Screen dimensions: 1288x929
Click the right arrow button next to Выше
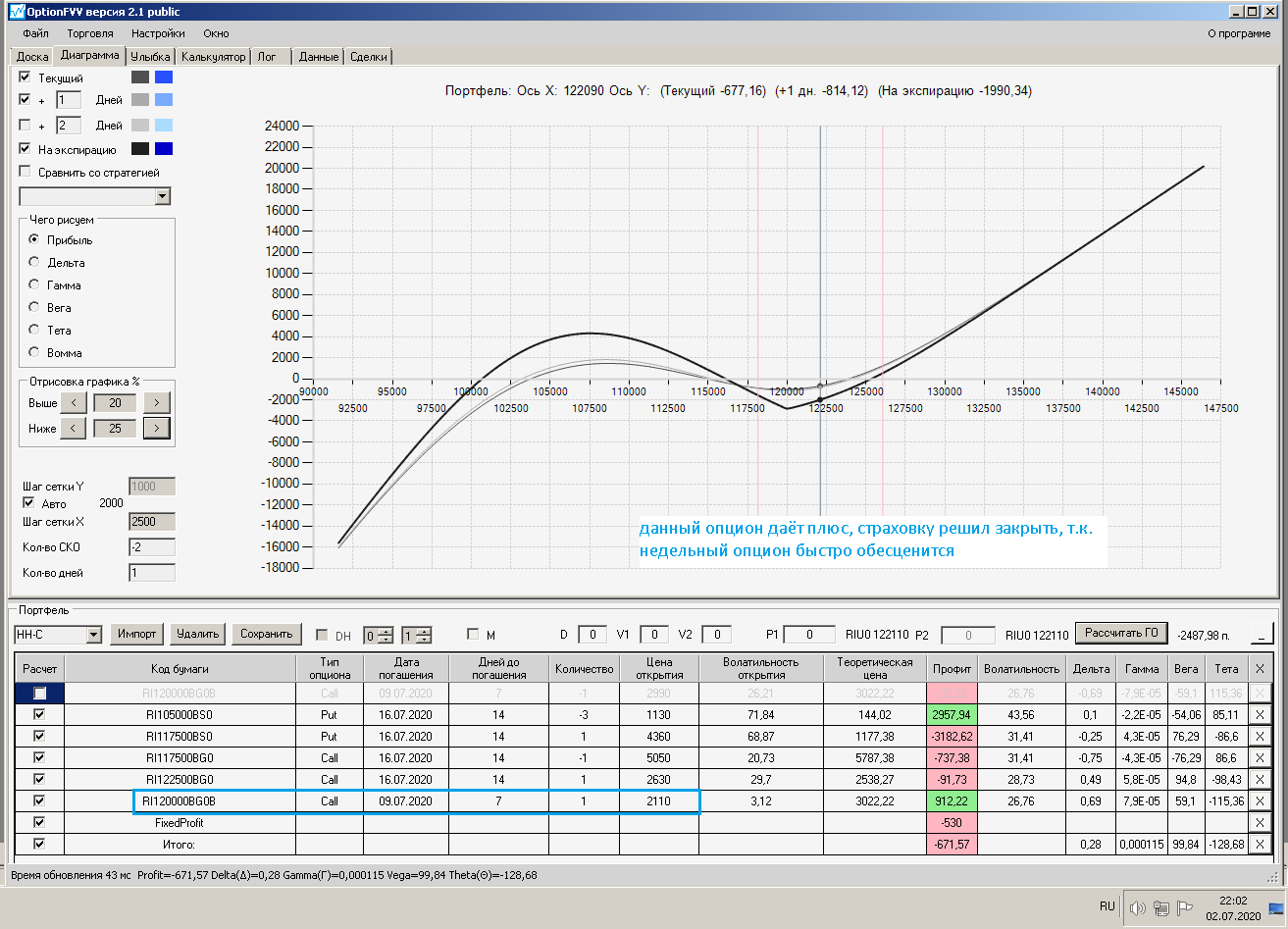pos(157,402)
